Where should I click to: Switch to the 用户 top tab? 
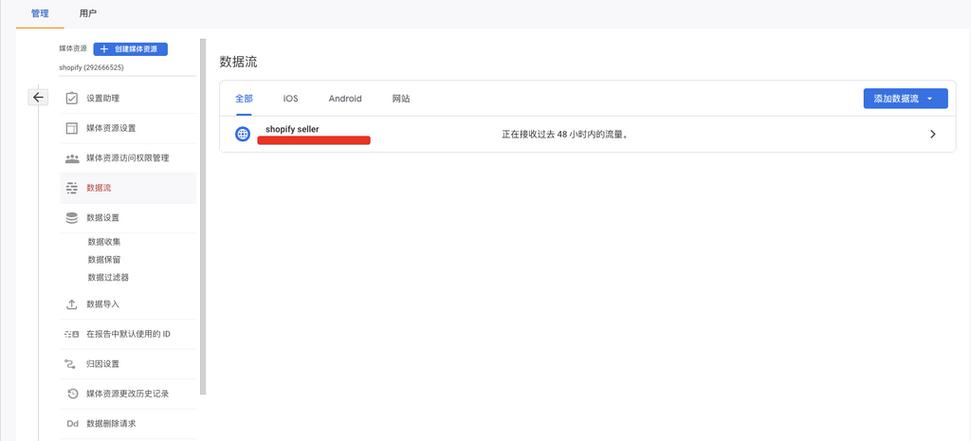pyautogui.click(x=88, y=13)
